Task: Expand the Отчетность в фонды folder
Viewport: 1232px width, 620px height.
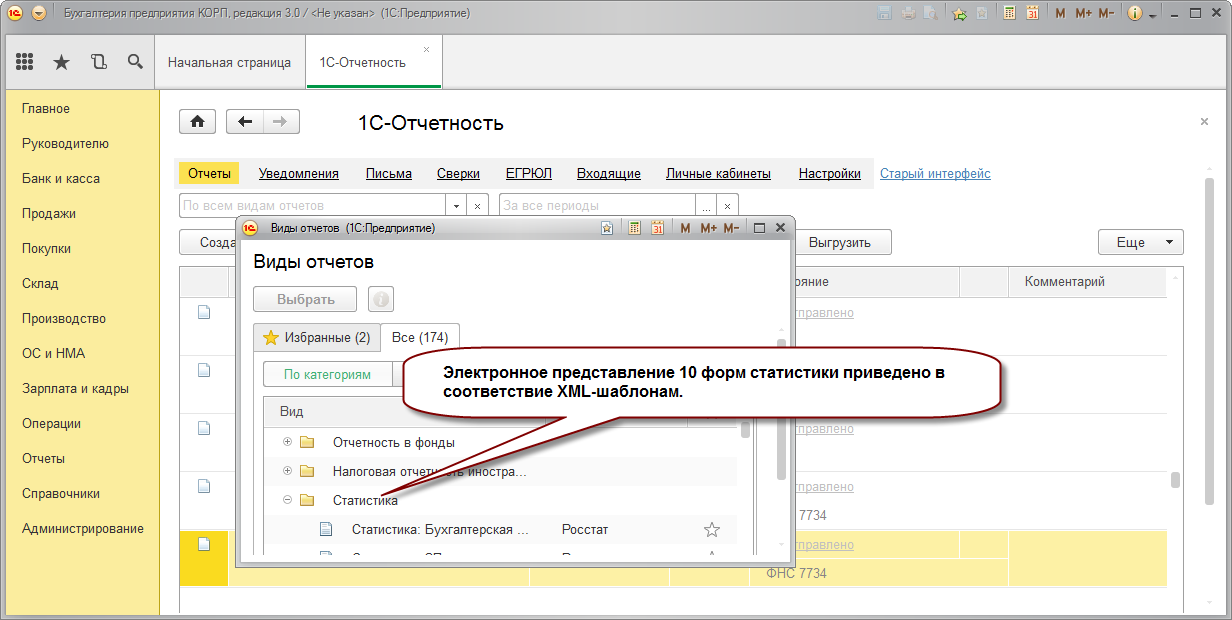Action: click(288, 442)
